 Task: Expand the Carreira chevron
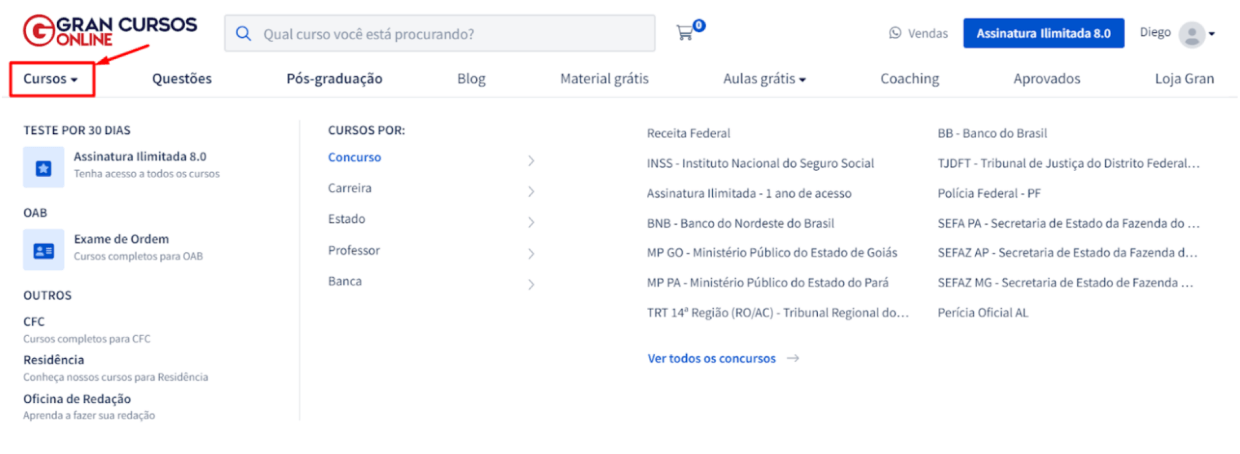pos(531,191)
